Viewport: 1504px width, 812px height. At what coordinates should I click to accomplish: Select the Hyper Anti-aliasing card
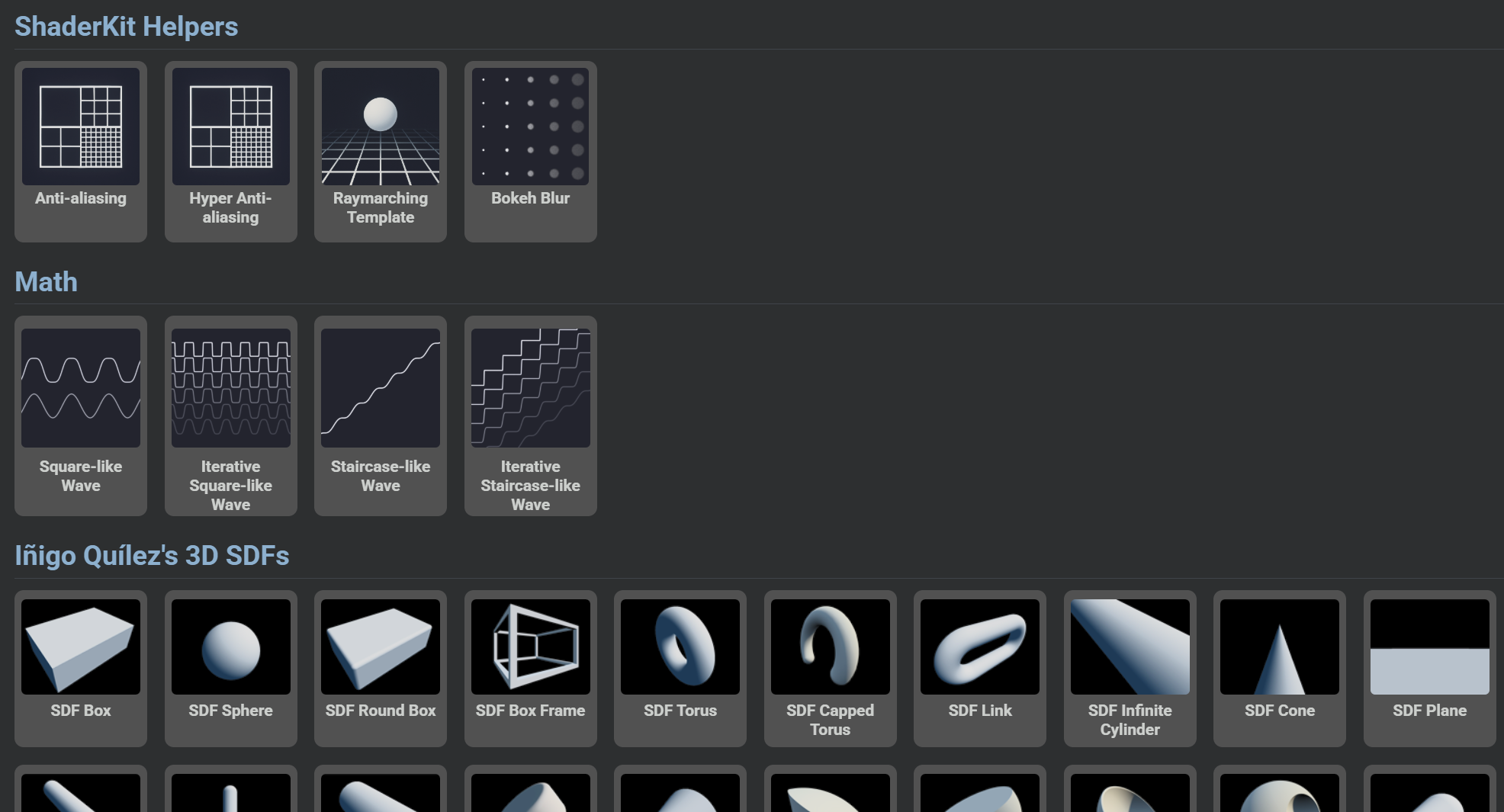[x=230, y=152]
